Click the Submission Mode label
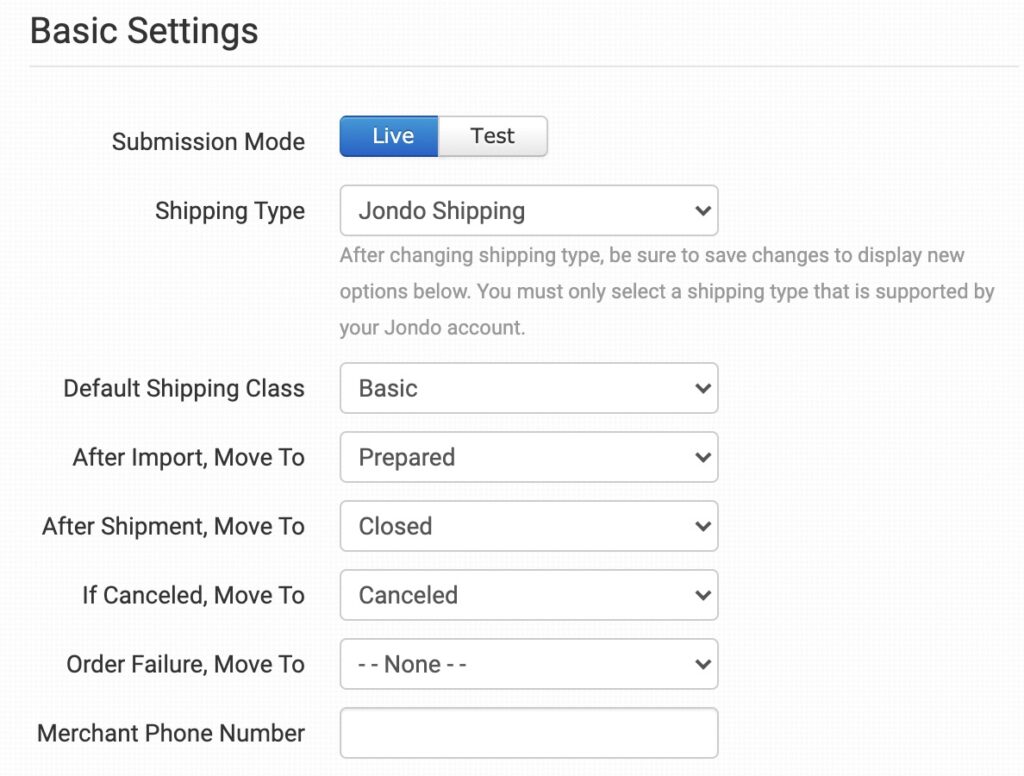1024x776 pixels. pos(208,142)
